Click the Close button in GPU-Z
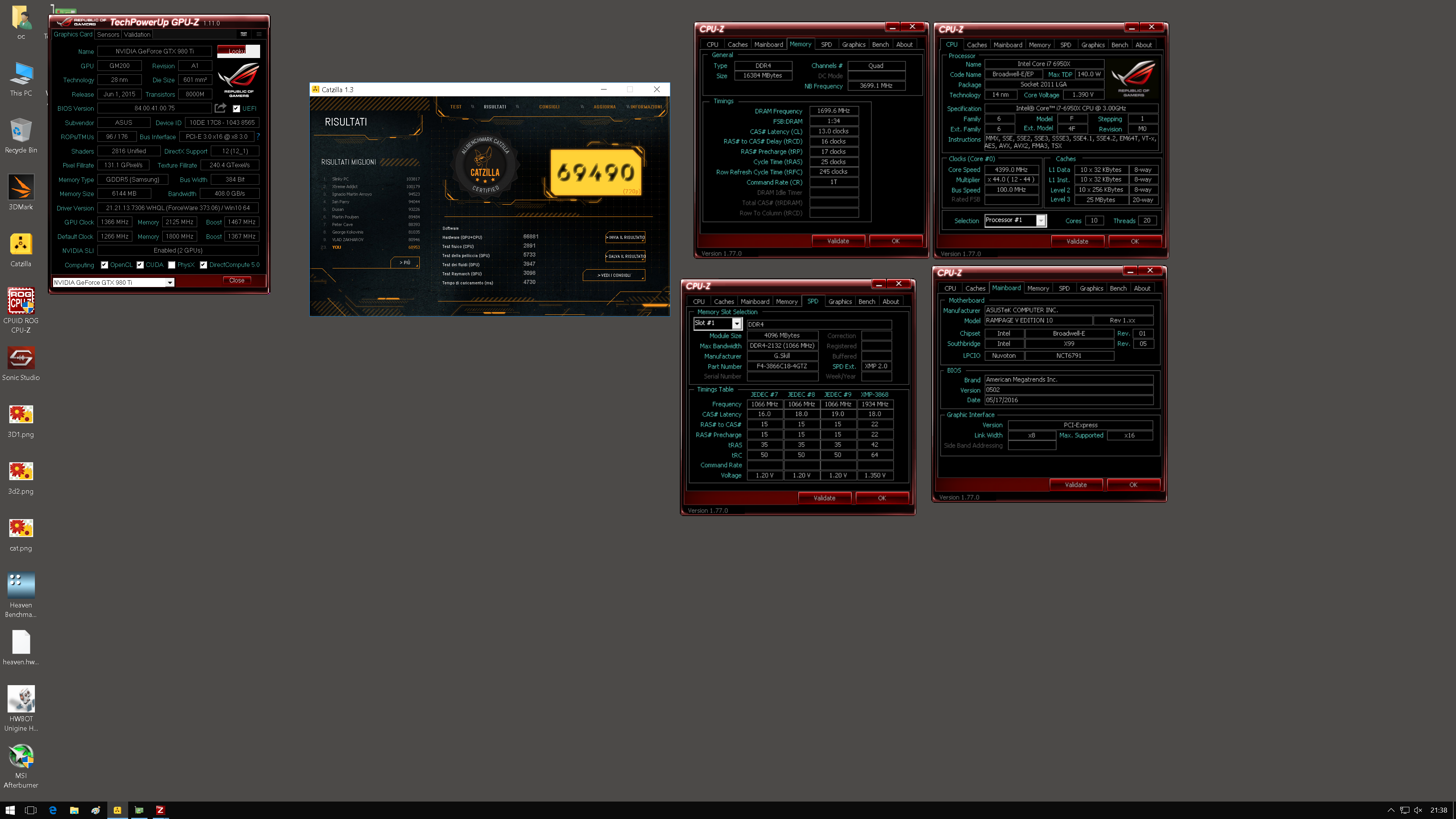This screenshot has height=819, width=1456. pos(237,280)
